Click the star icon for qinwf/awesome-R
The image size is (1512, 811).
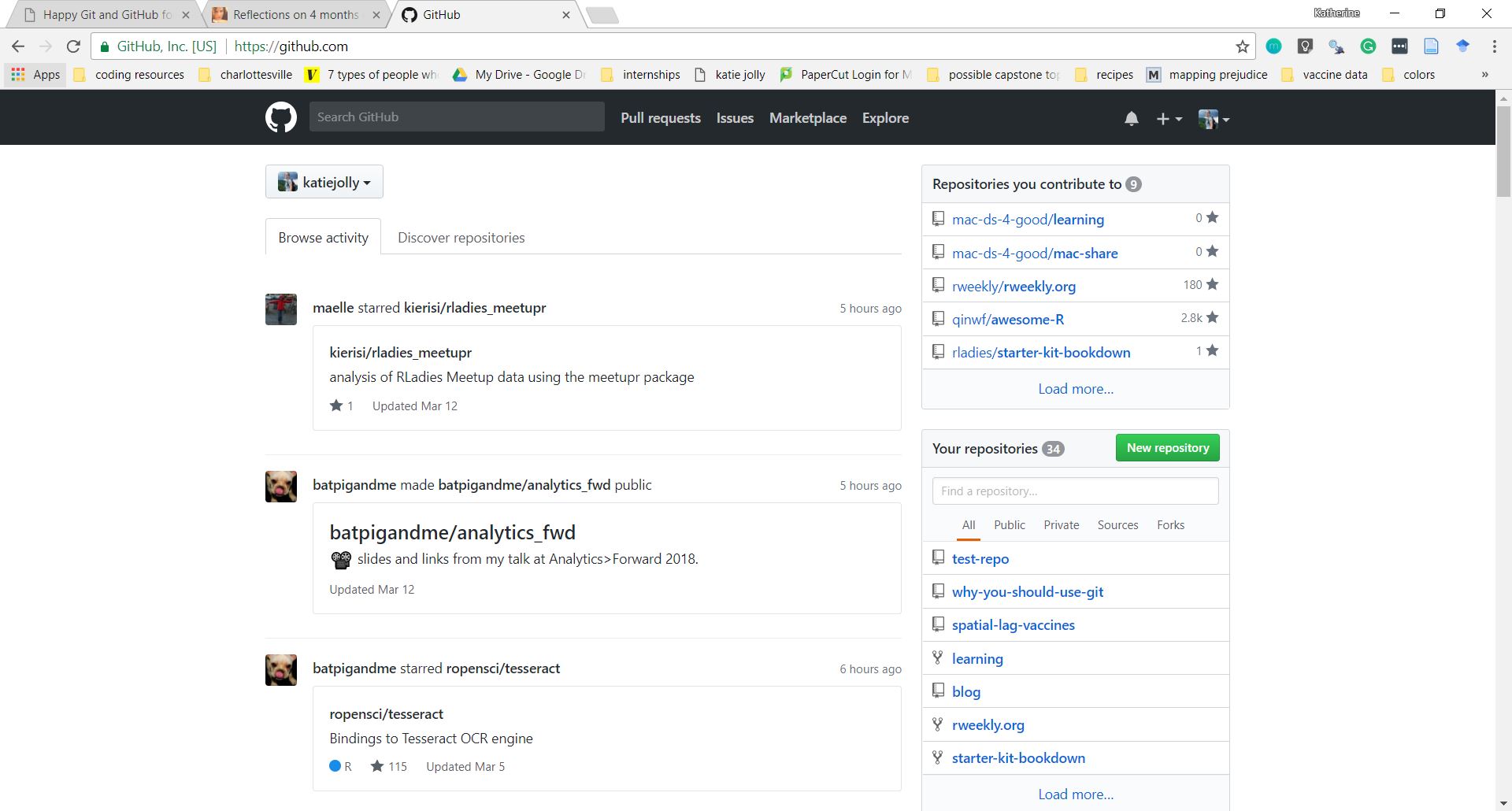pos(1213,317)
